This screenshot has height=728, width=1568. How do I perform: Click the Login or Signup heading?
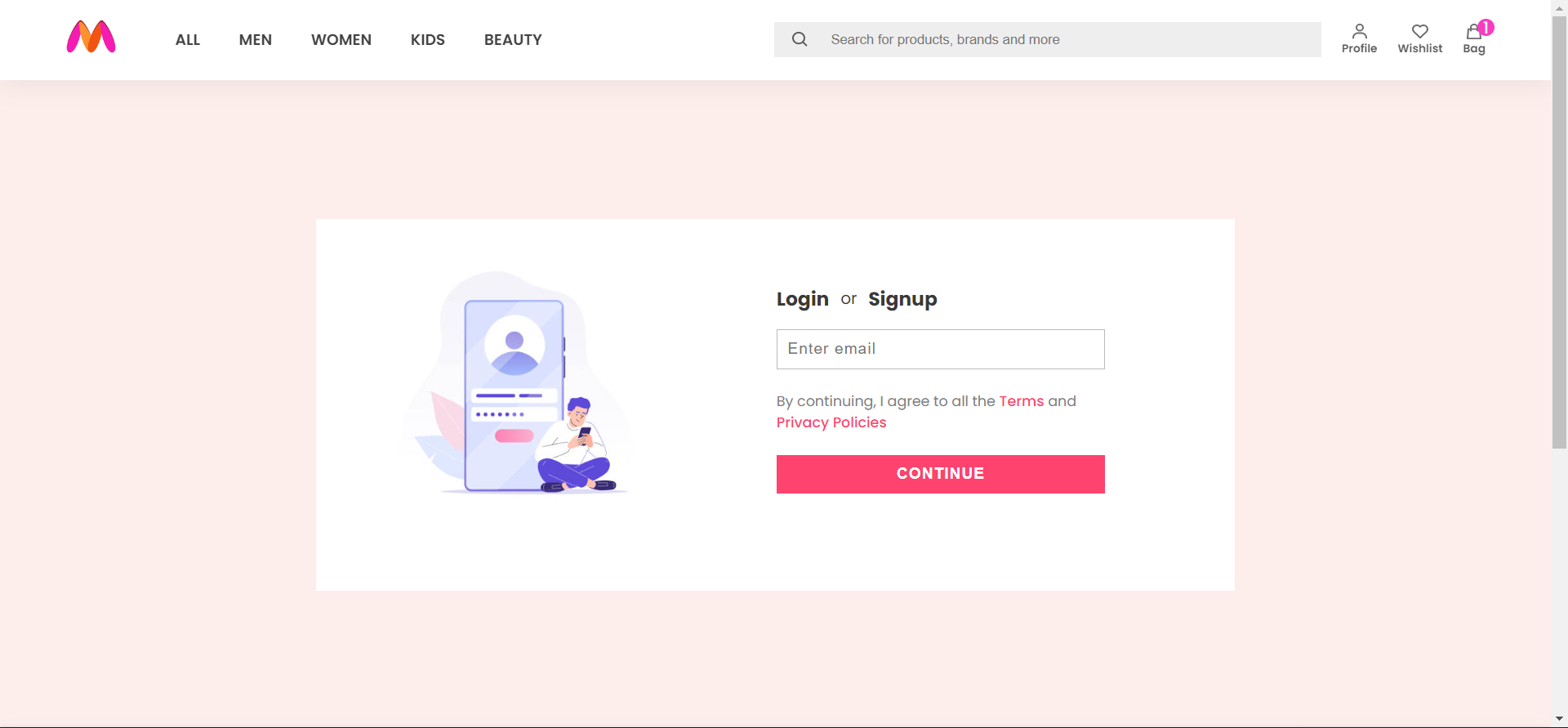[x=857, y=299]
